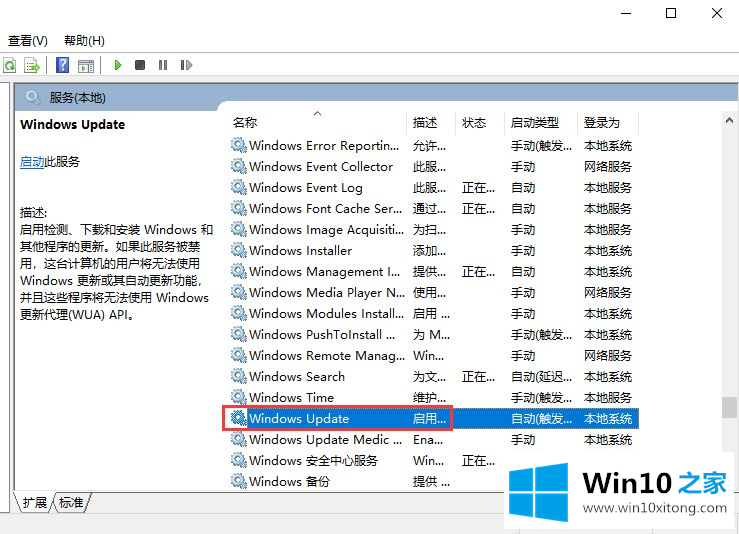Select the Windows Search service
The height and width of the screenshot is (534, 739).
(x=297, y=377)
